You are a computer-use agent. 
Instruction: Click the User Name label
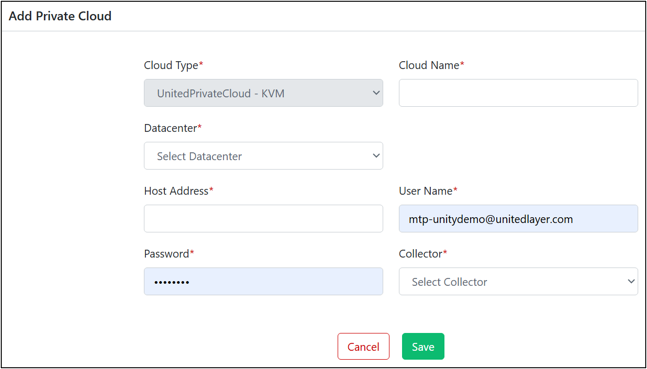428,191
